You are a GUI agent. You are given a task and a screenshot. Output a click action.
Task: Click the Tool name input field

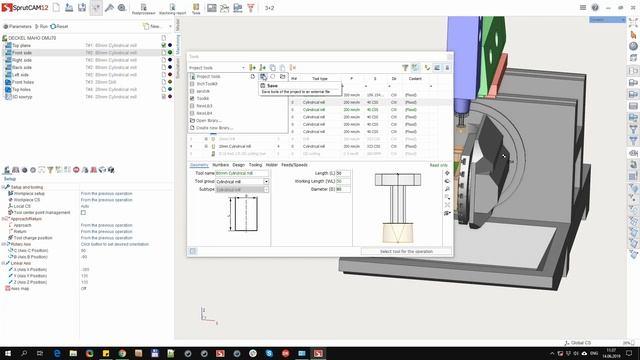coord(242,173)
